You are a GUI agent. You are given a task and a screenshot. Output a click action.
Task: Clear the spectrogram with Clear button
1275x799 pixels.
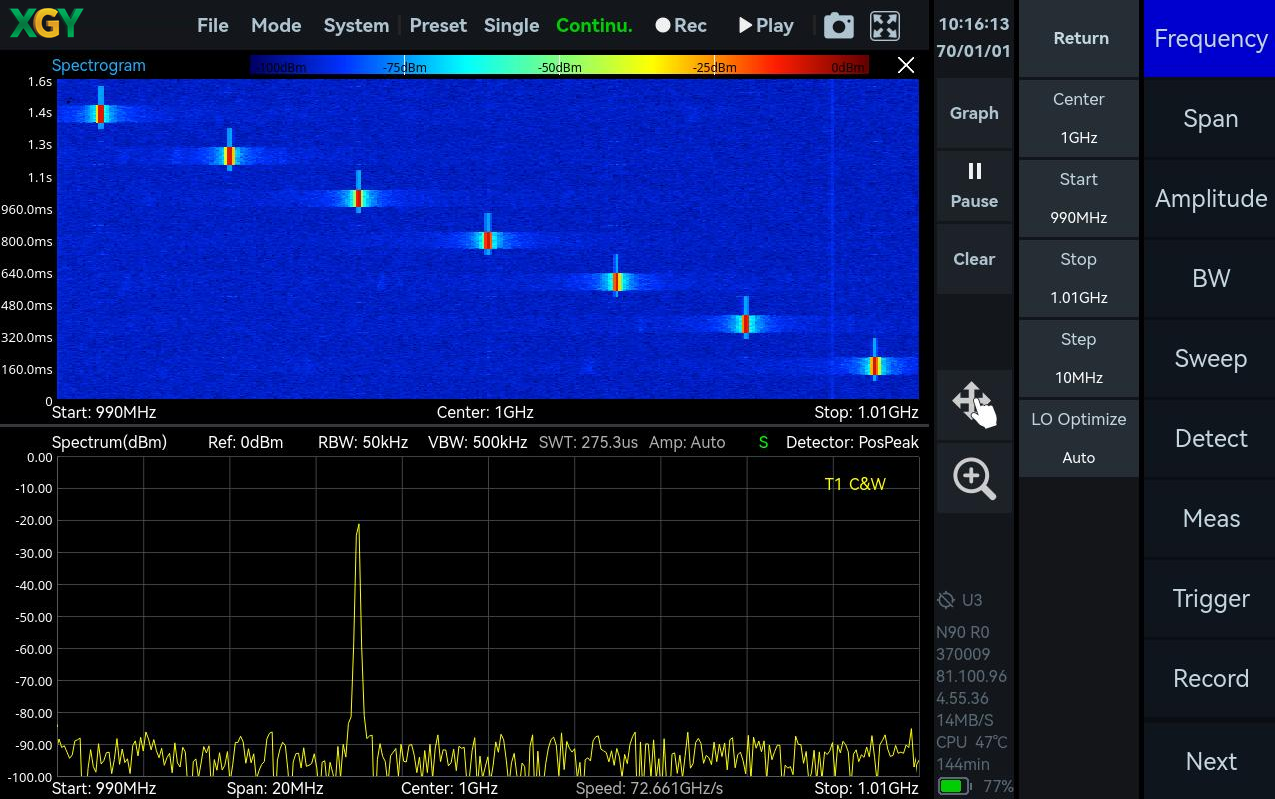click(974, 259)
